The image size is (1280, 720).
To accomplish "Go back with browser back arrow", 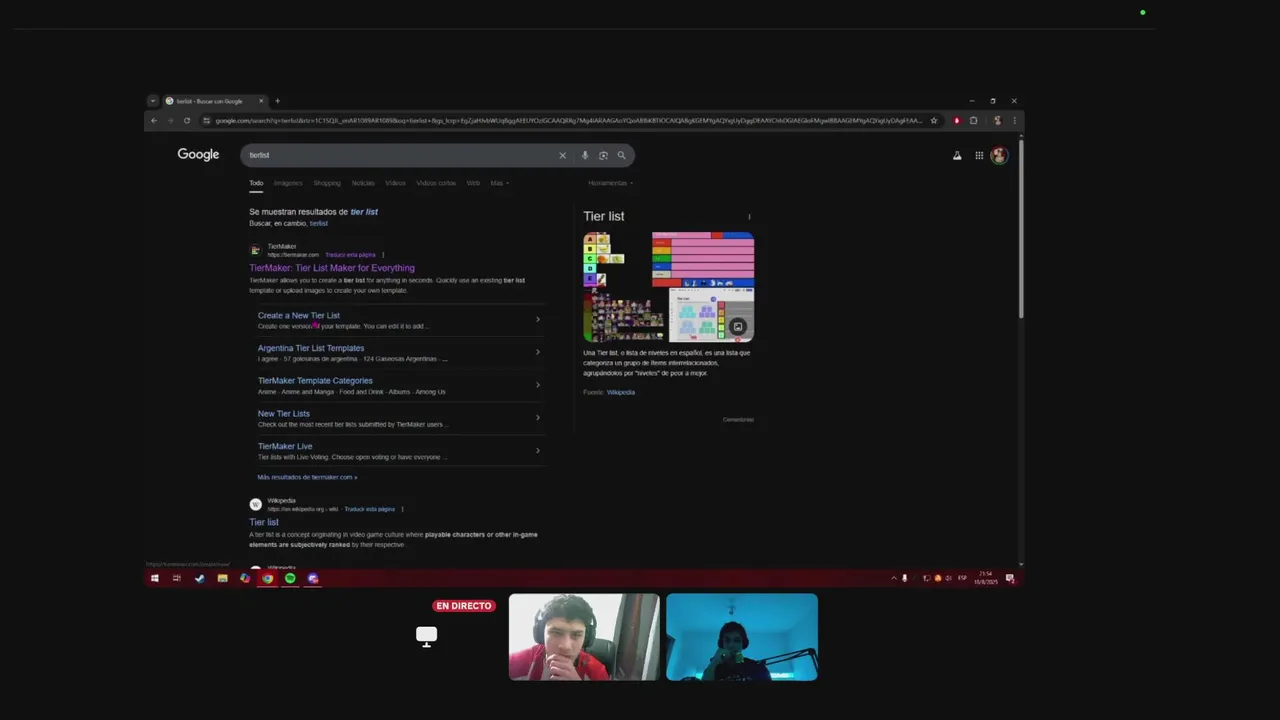I will [x=153, y=121].
